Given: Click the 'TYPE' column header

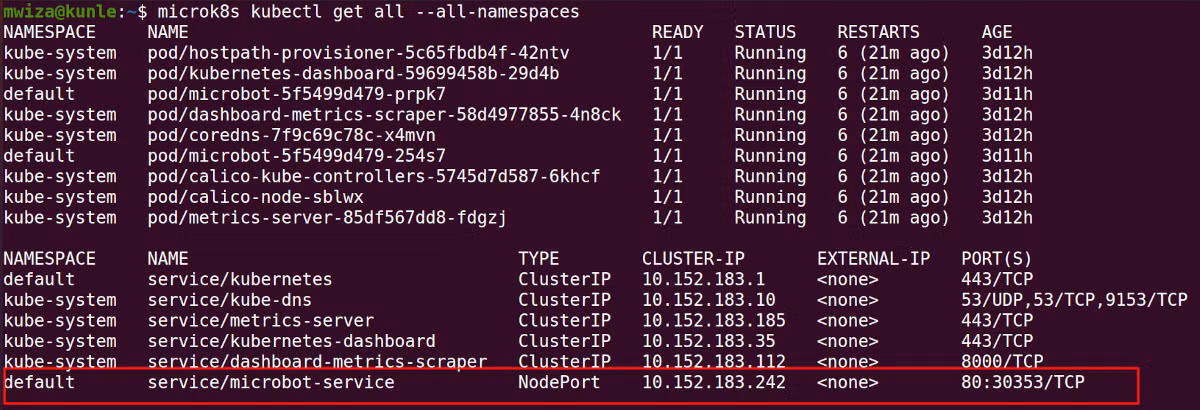Looking at the screenshot, I should click(x=538, y=259).
